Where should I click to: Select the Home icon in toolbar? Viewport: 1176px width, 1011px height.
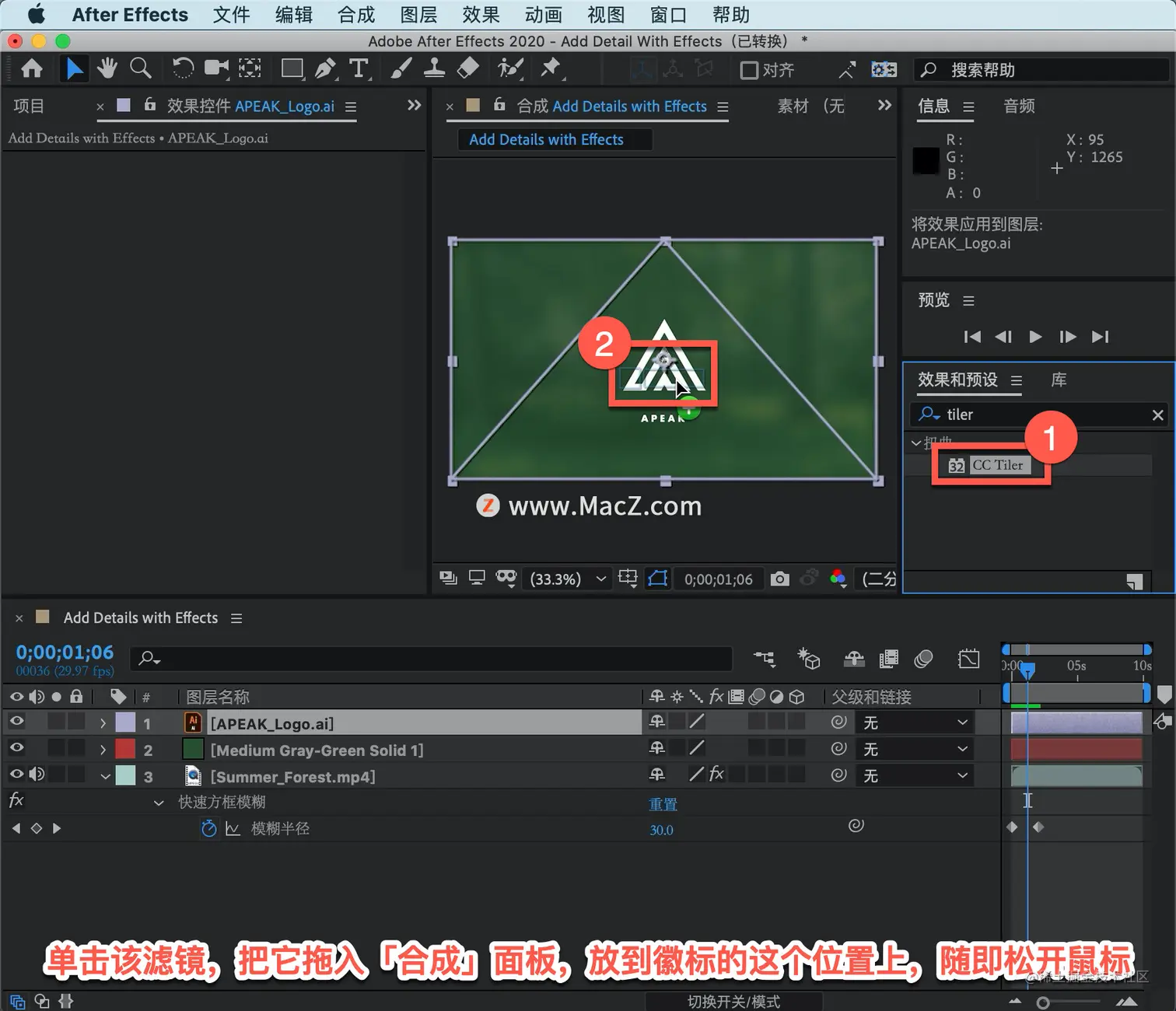[x=32, y=69]
